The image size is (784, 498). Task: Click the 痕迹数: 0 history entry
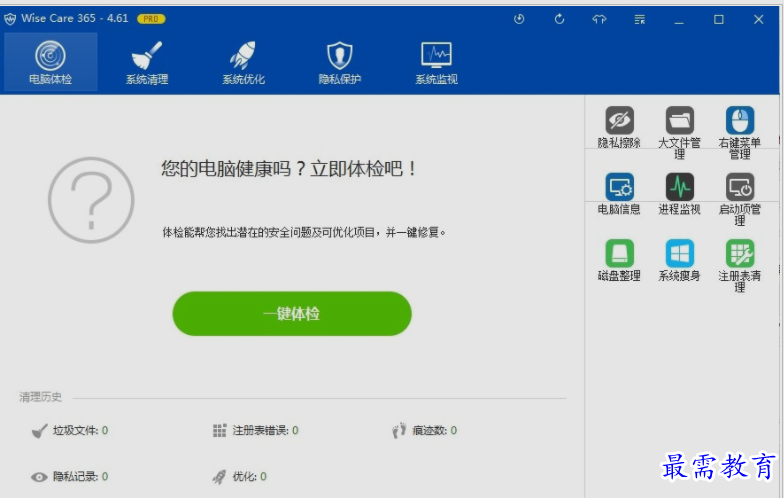pos(424,430)
